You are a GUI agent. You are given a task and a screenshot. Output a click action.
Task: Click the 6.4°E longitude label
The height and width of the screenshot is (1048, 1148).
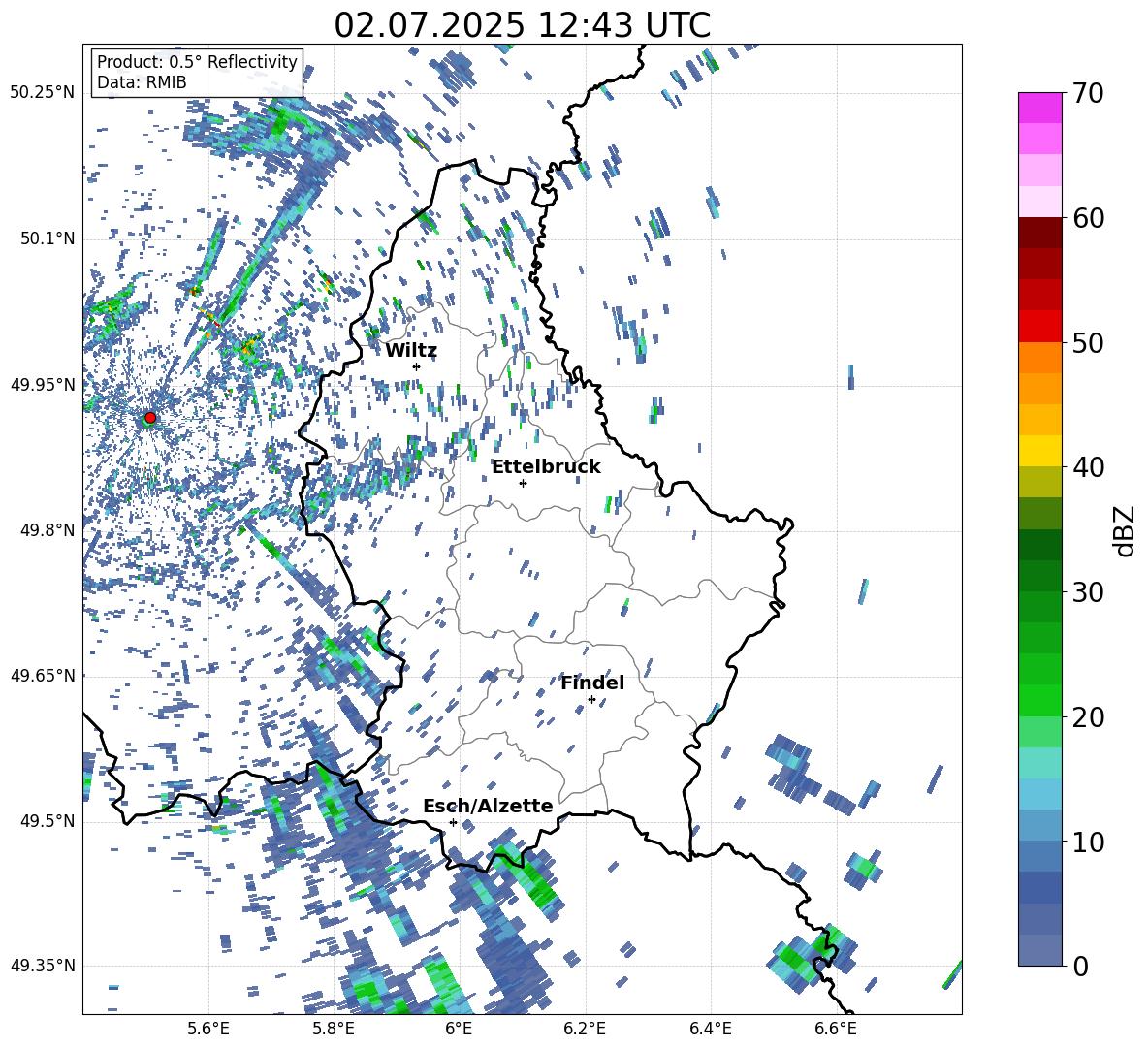pos(710,1029)
